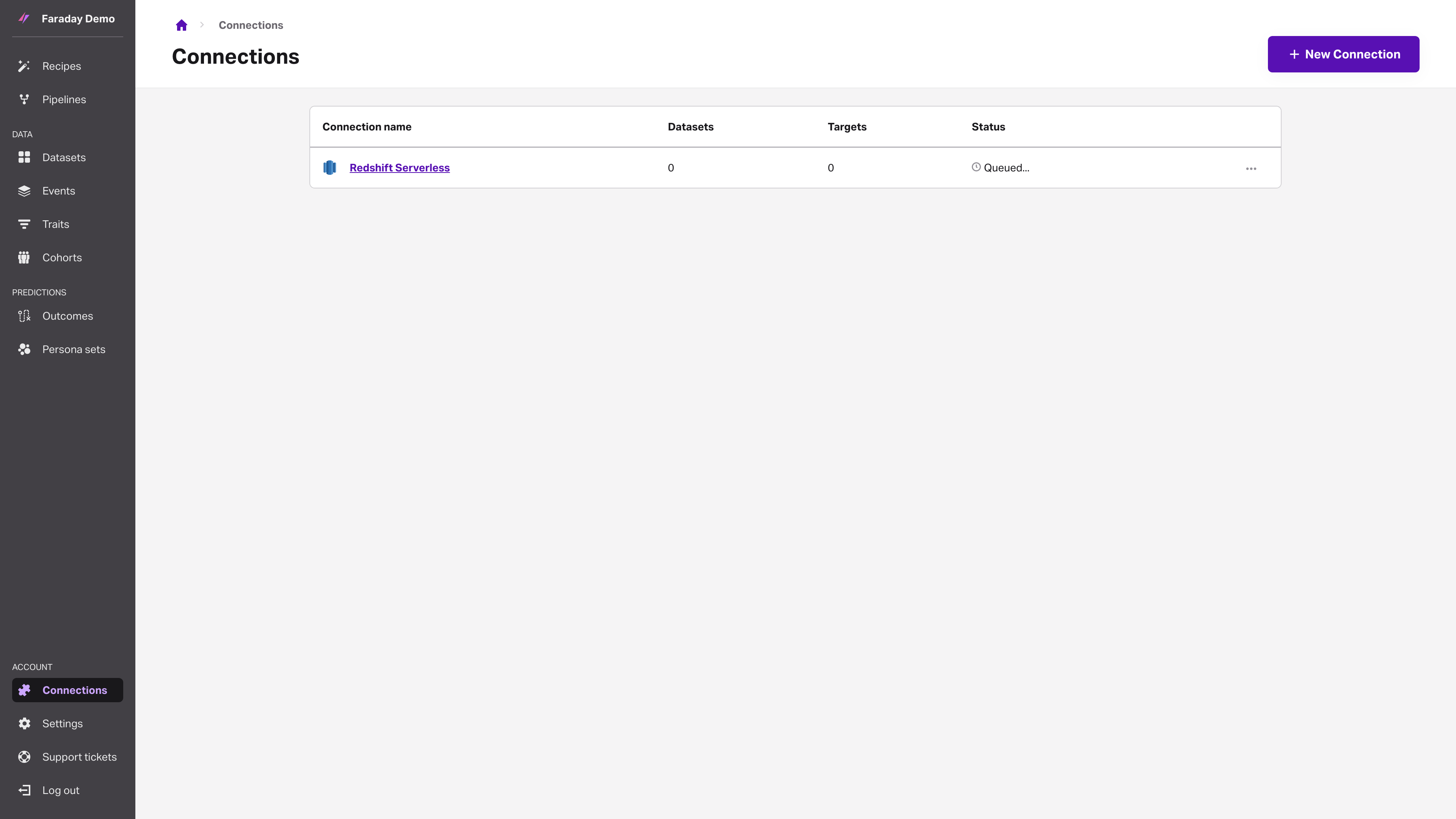Click the Redshift Serverless connection icon
Screen dimensions: 1456x819
(330, 167)
